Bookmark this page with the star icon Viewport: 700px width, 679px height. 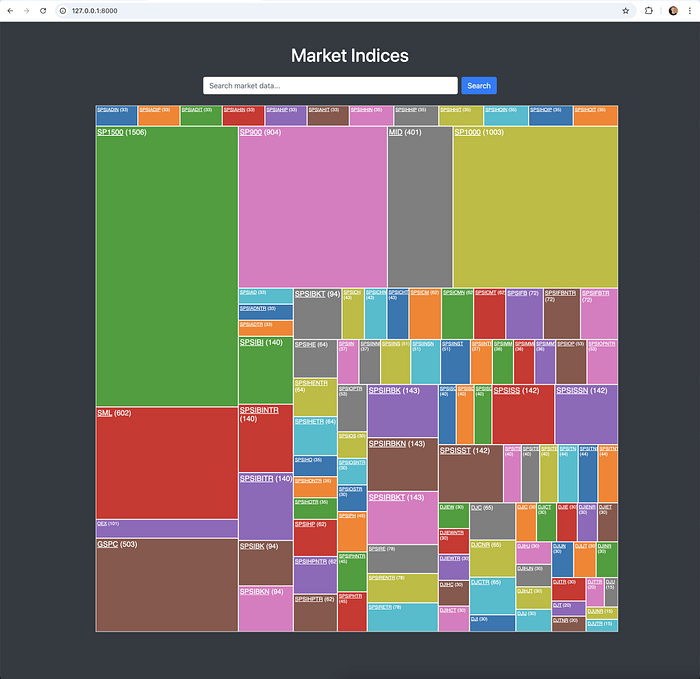click(625, 11)
